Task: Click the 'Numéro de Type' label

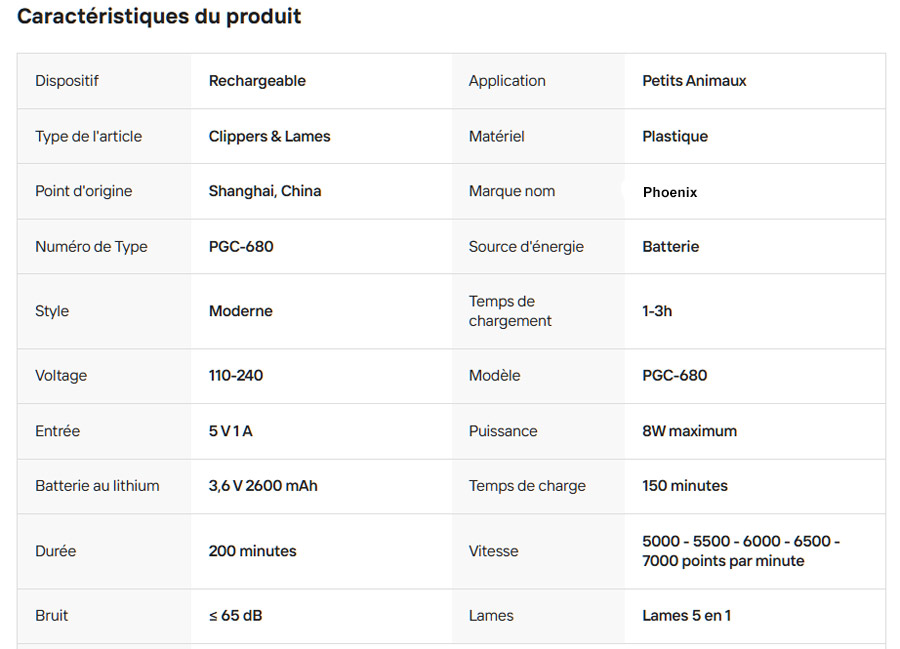Action: [x=91, y=247]
